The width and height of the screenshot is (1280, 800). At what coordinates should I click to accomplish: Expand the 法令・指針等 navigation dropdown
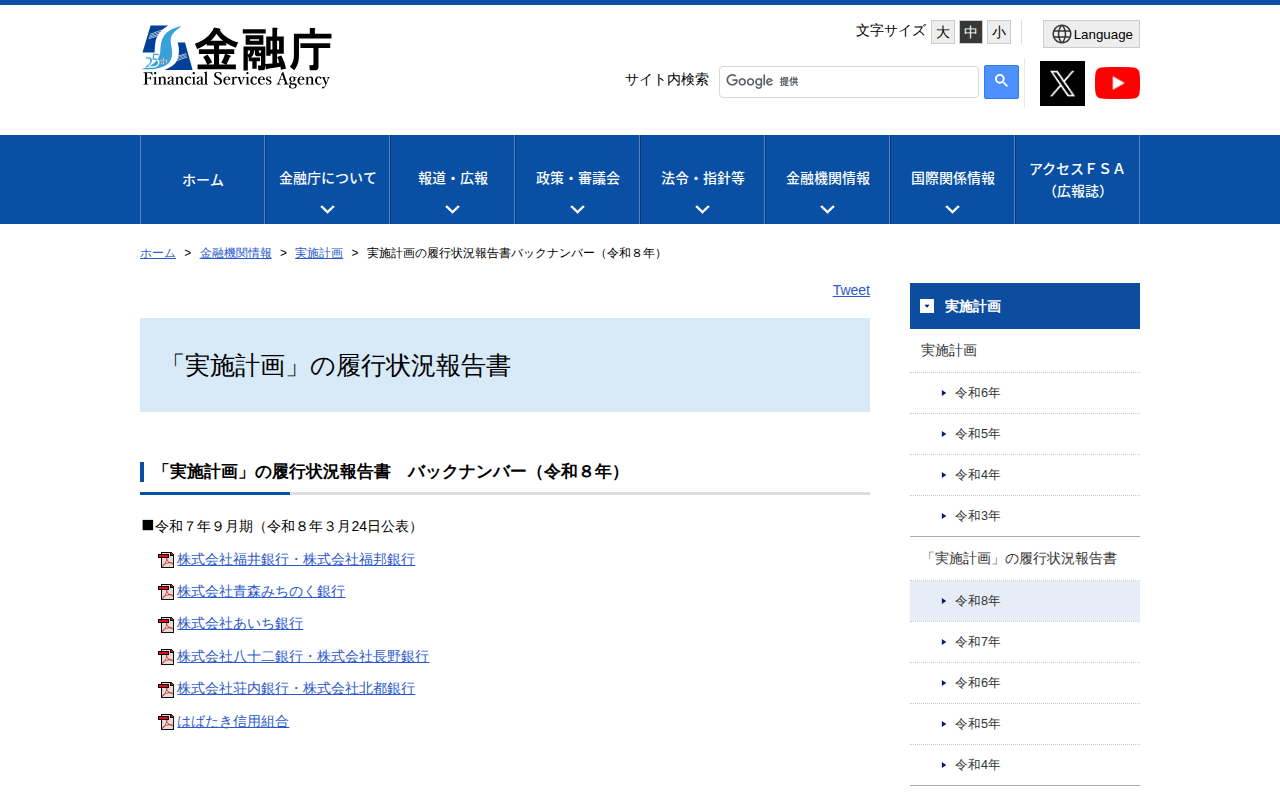click(x=701, y=180)
